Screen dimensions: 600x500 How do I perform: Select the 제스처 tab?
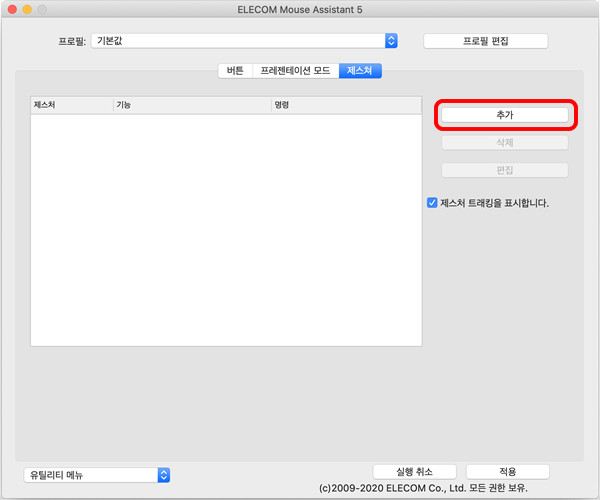(x=360, y=71)
